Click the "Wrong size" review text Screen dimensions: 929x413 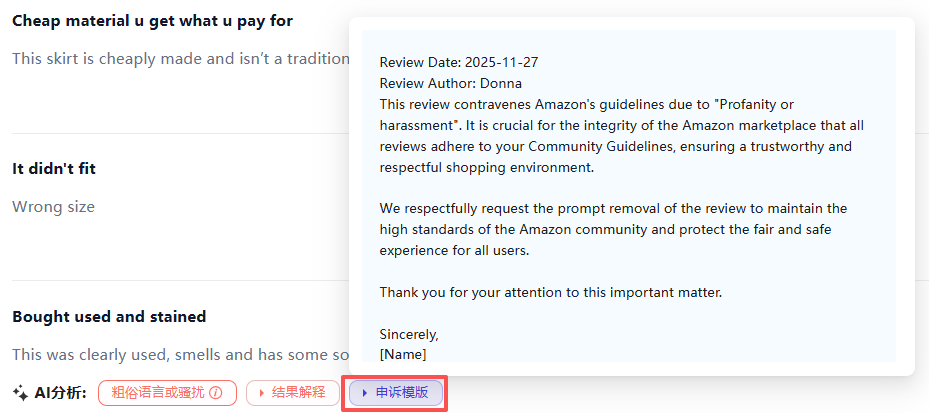click(x=53, y=207)
